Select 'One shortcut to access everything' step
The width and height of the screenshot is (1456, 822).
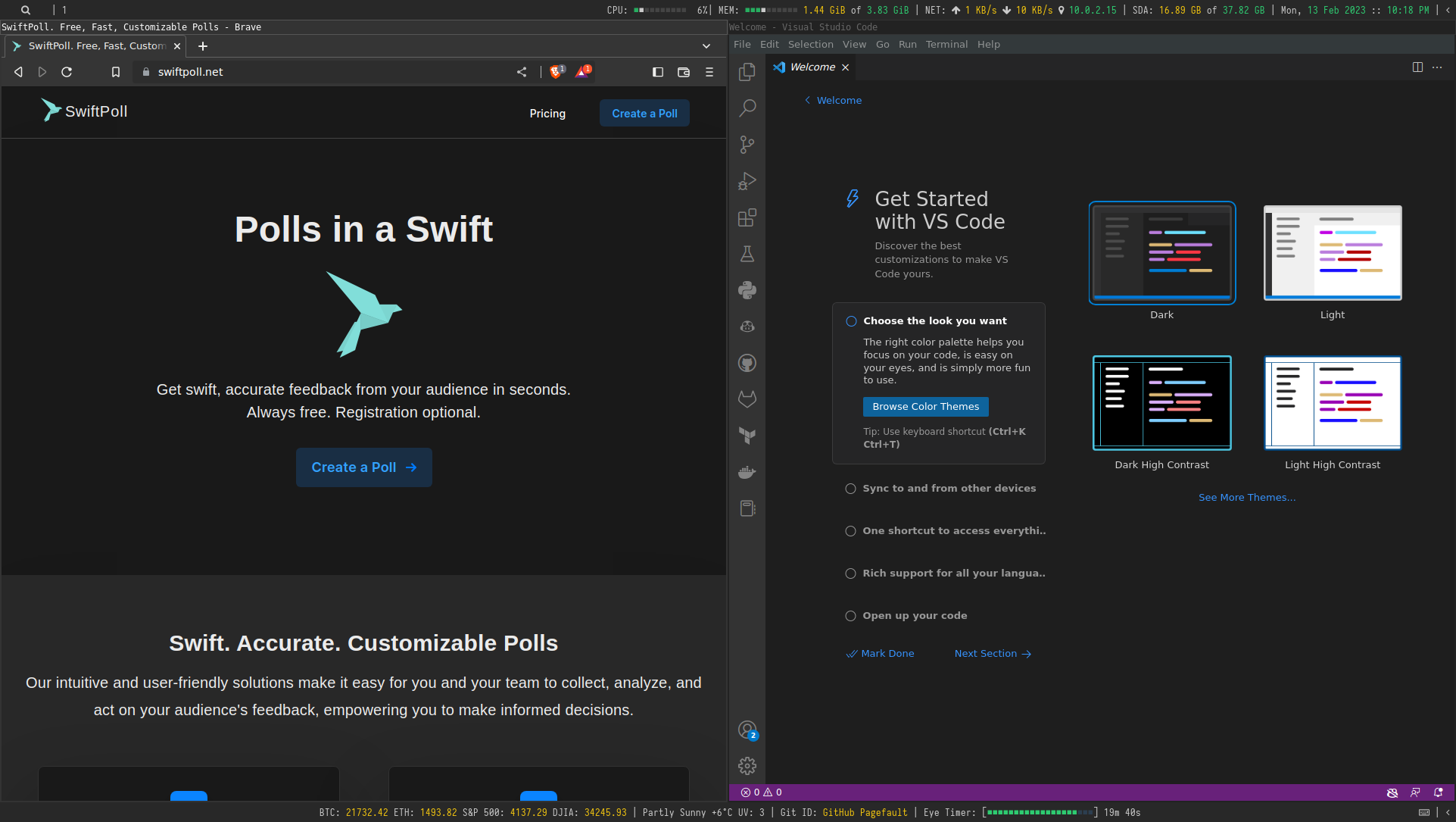tap(953, 531)
